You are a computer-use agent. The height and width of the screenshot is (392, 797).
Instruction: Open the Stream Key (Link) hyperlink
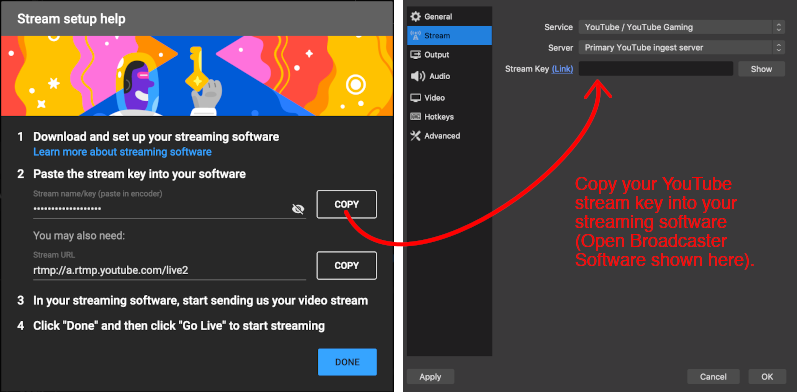point(562,69)
